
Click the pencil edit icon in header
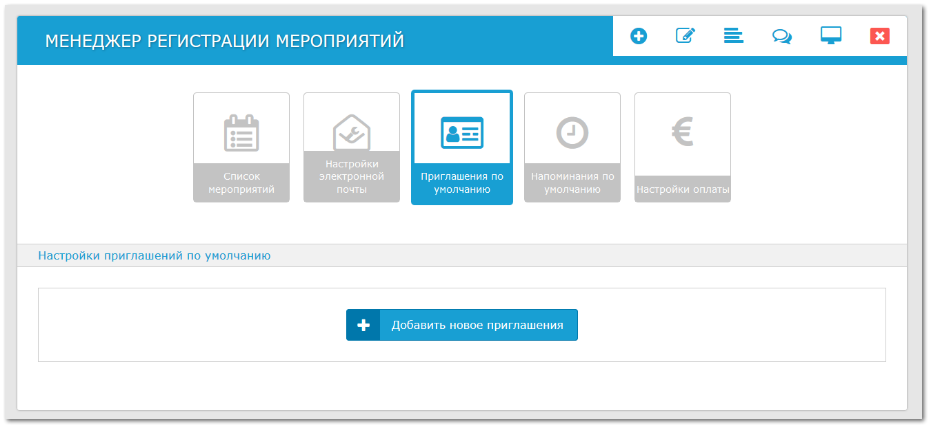(x=685, y=36)
